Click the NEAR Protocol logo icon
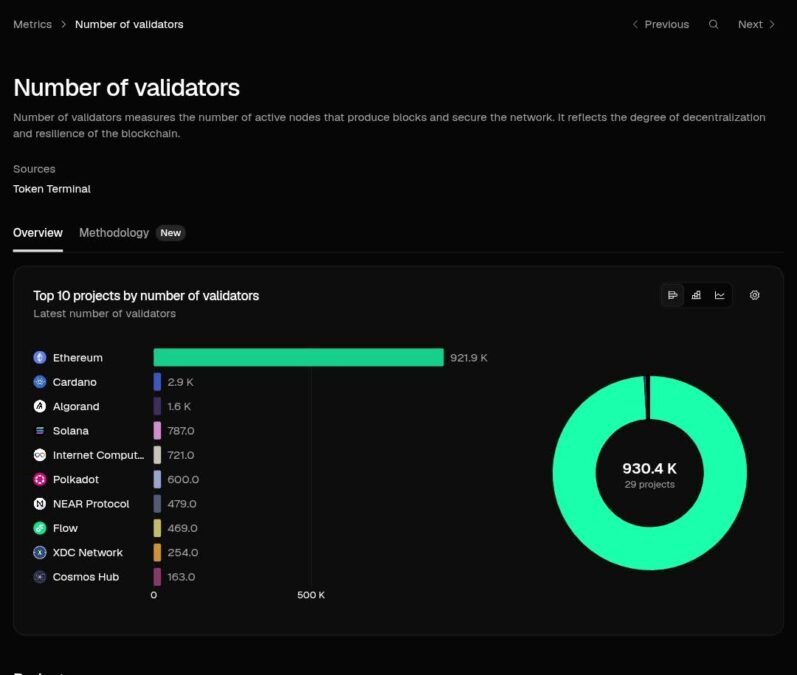Image resolution: width=797 pixels, height=675 pixels. coord(40,504)
